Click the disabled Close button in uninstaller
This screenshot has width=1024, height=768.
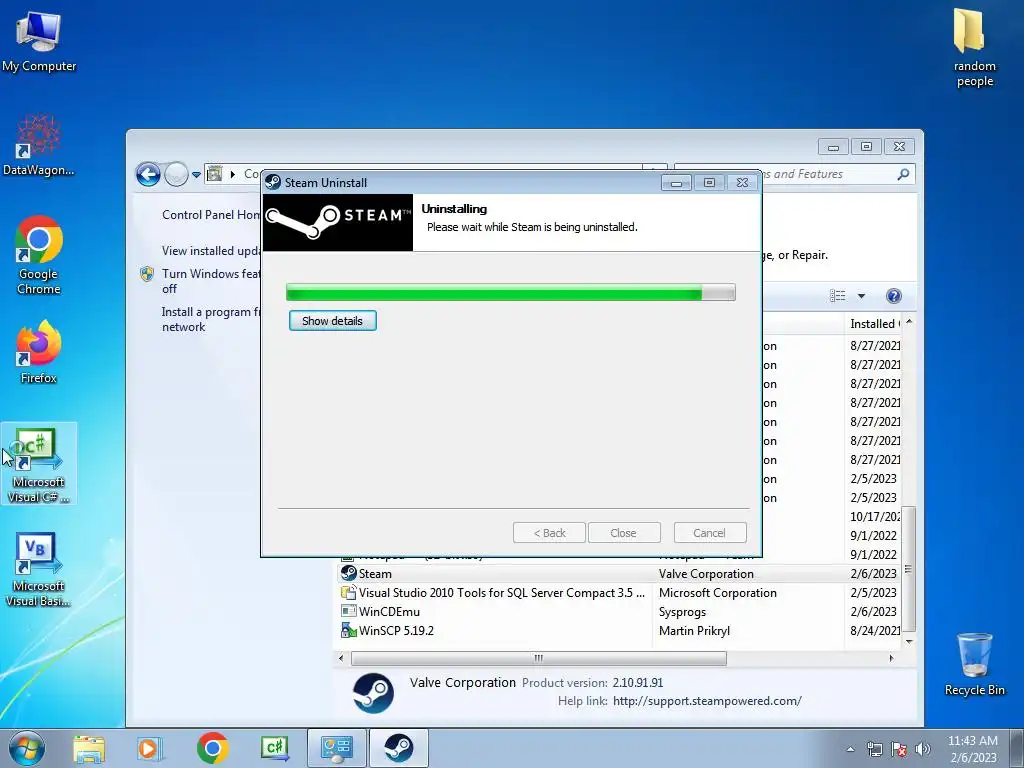click(x=624, y=533)
